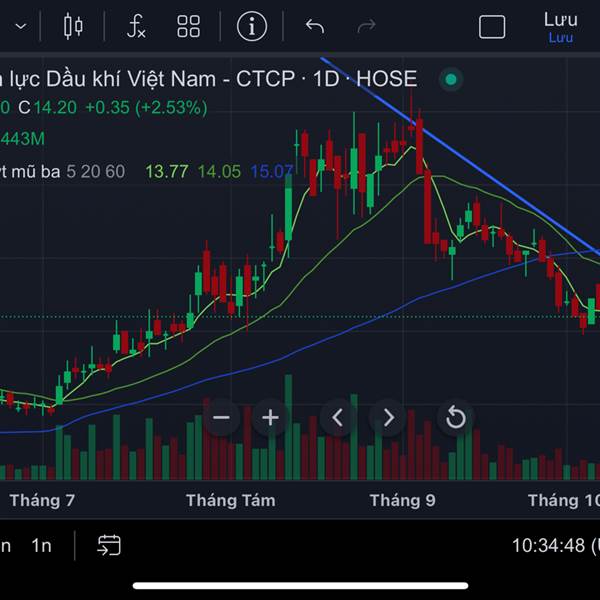Click the 14.05 moving average value
The height and width of the screenshot is (600, 600).
[x=219, y=172]
